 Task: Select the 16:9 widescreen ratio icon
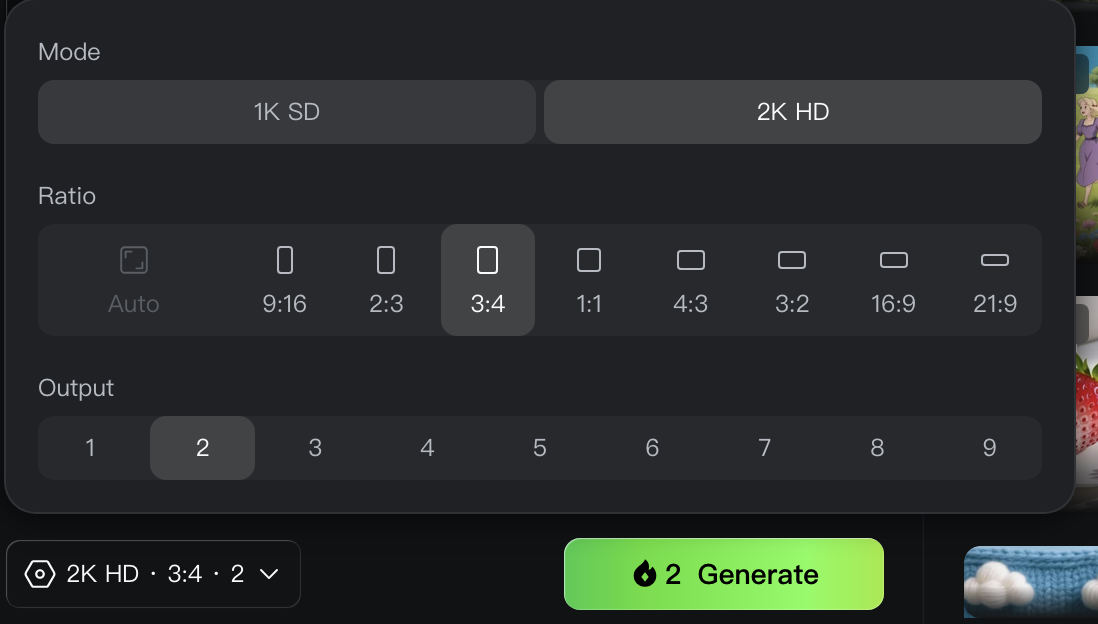pyautogui.click(x=894, y=260)
